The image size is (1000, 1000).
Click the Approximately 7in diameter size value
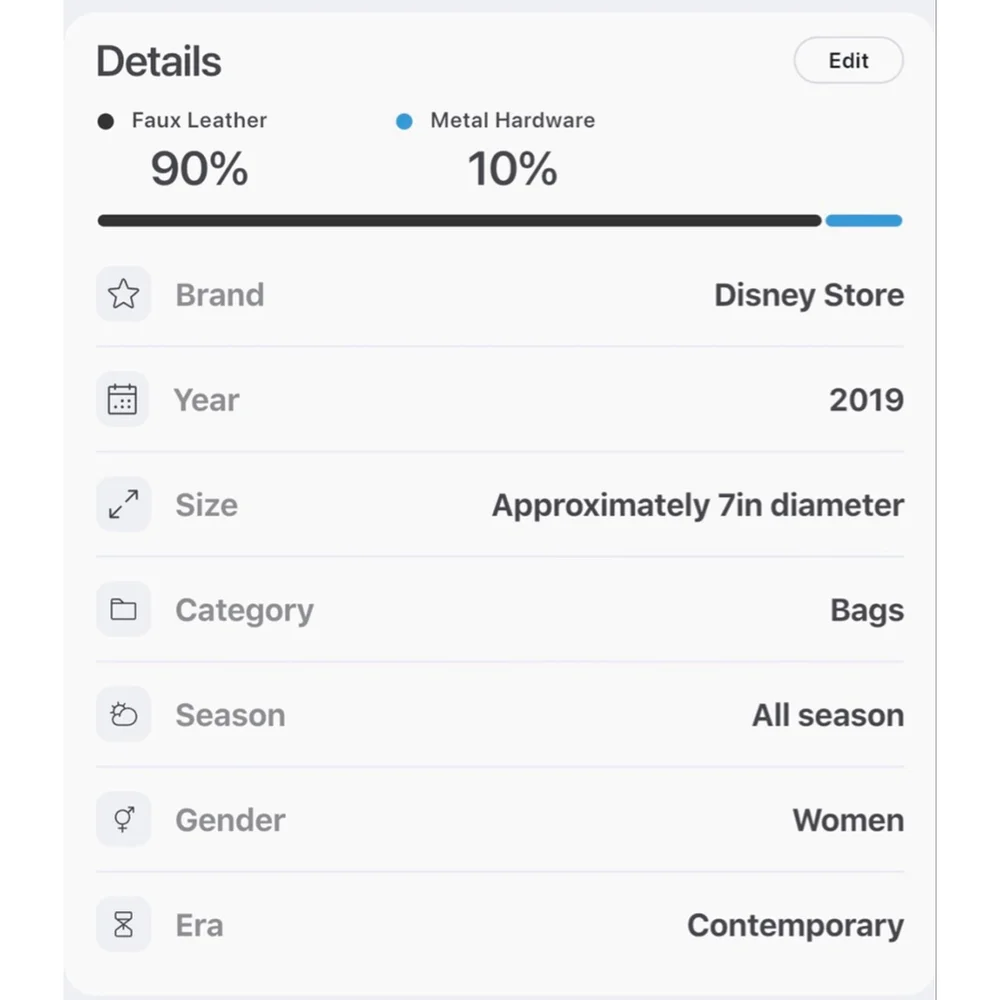pyautogui.click(x=697, y=505)
